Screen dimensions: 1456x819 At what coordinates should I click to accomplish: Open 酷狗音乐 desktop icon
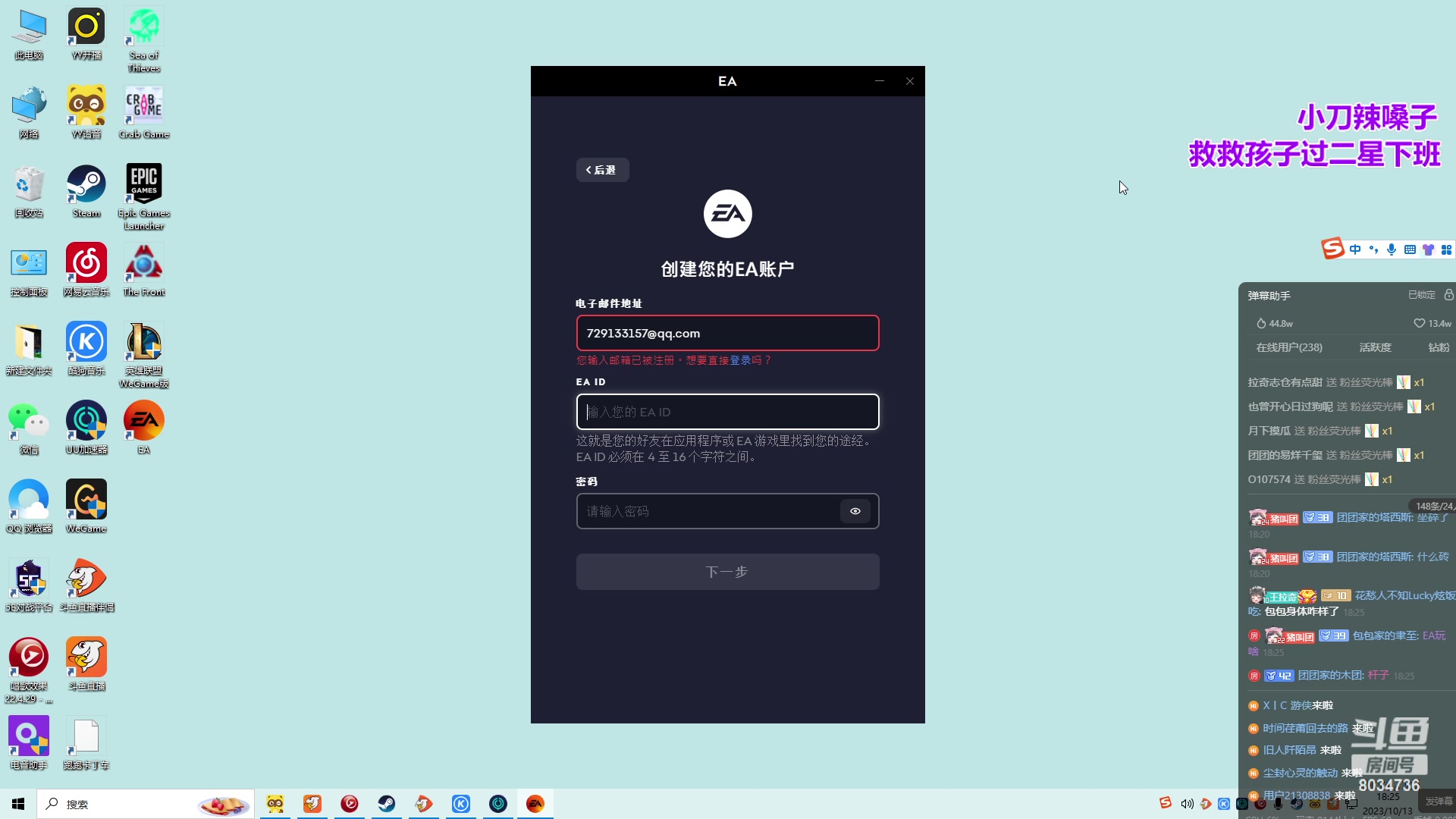86,350
